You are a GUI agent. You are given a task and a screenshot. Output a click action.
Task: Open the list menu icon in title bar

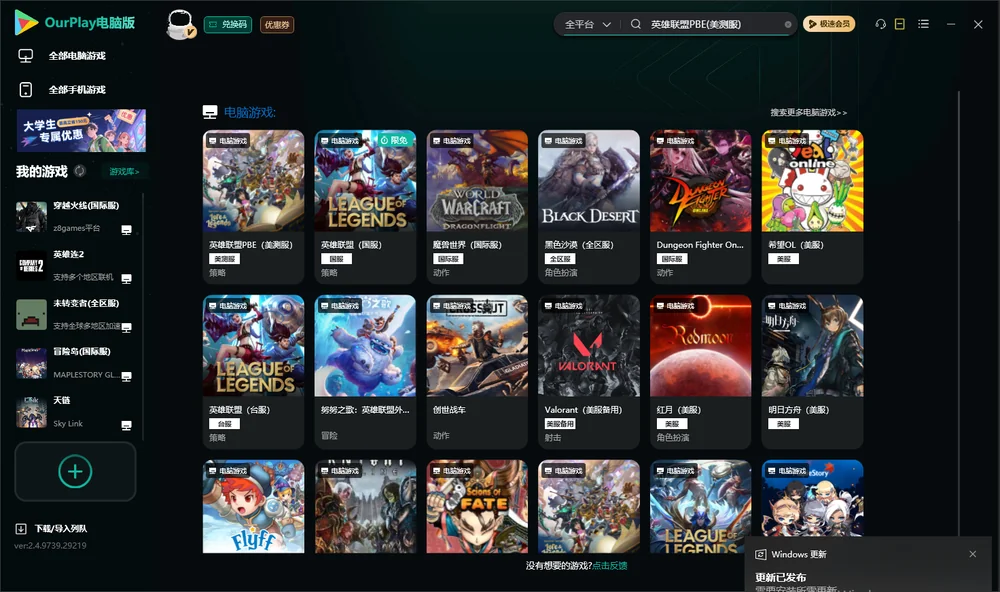pyautogui.click(x=923, y=24)
